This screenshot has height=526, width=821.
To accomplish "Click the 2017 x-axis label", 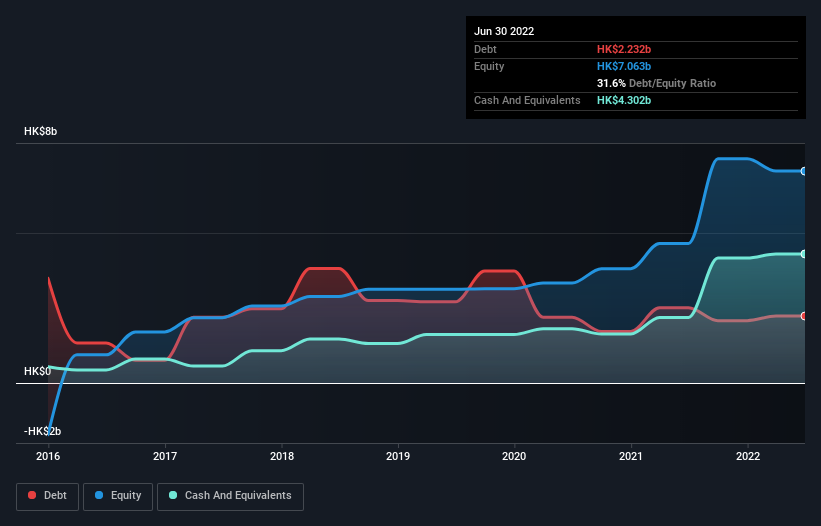I will click(165, 456).
